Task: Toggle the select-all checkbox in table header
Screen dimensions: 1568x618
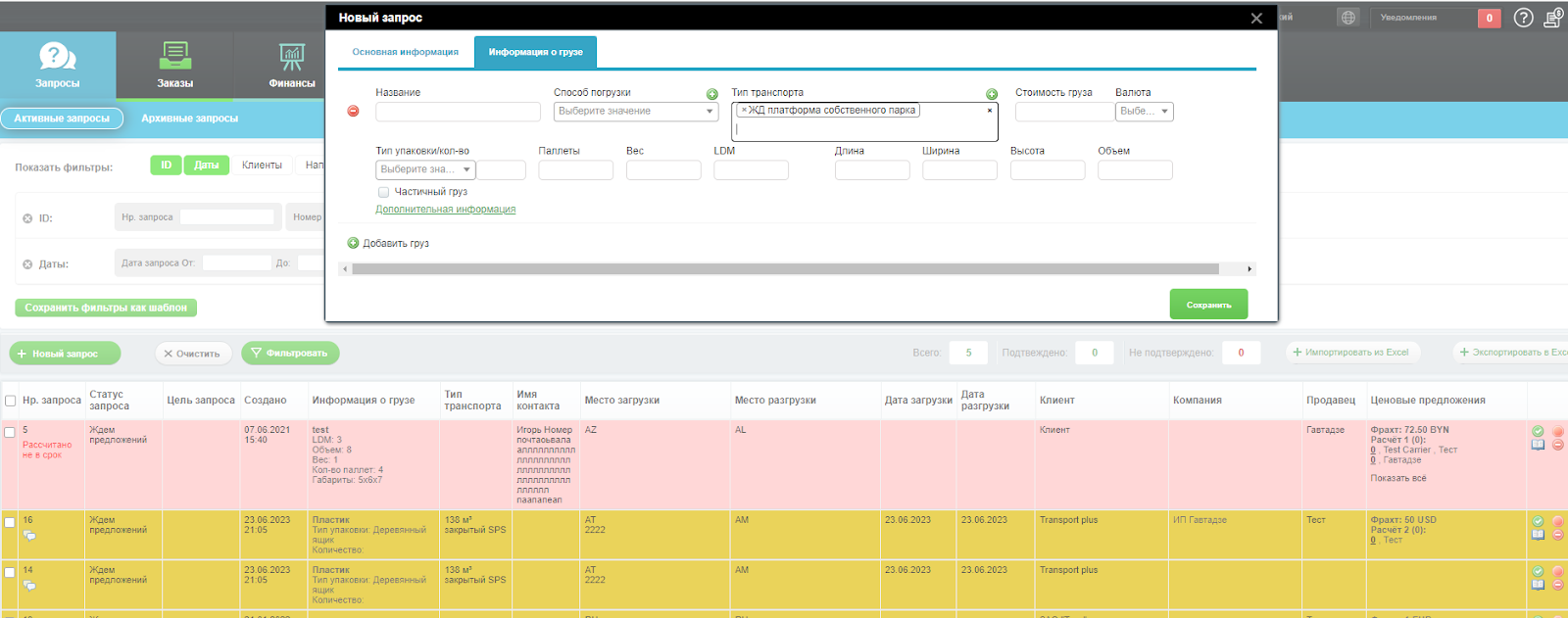Action: click(x=10, y=401)
